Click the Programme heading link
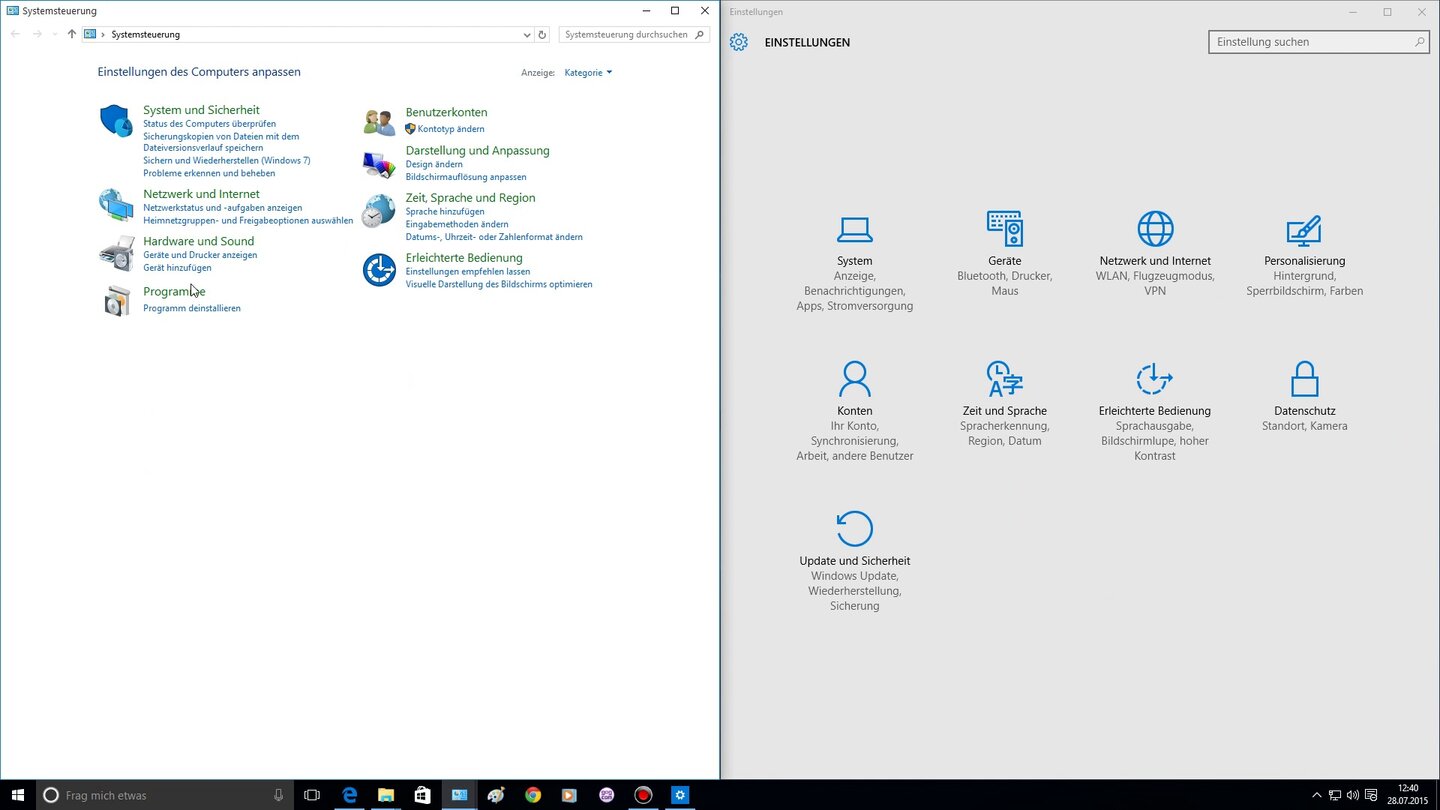The width and height of the screenshot is (1440, 810). coord(174,291)
